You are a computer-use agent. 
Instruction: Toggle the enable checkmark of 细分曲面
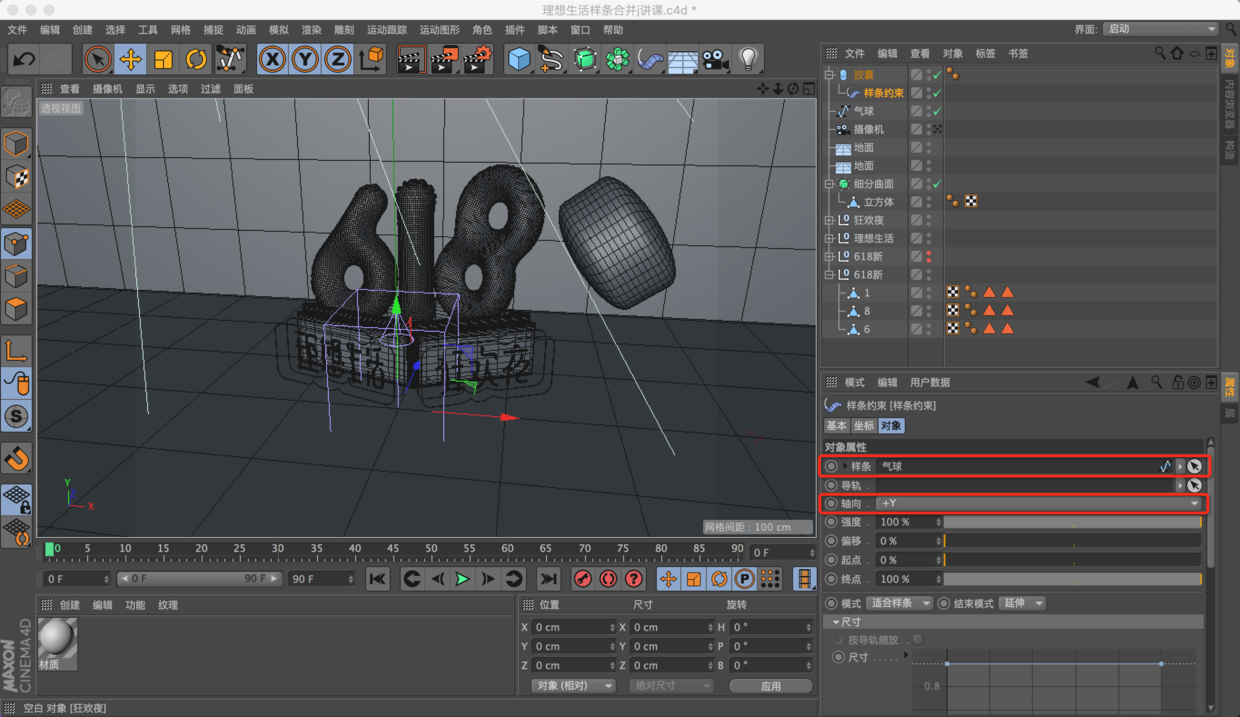click(937, 184)
